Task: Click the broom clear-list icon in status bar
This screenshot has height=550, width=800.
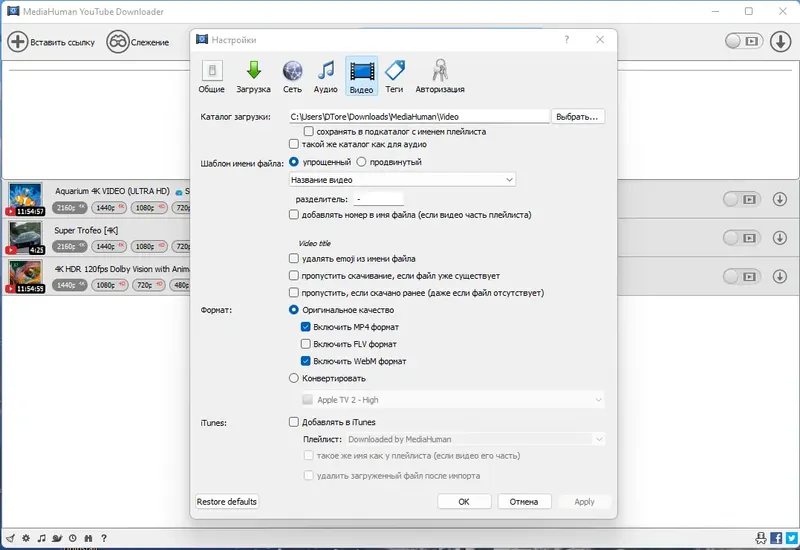Action: 10,538
